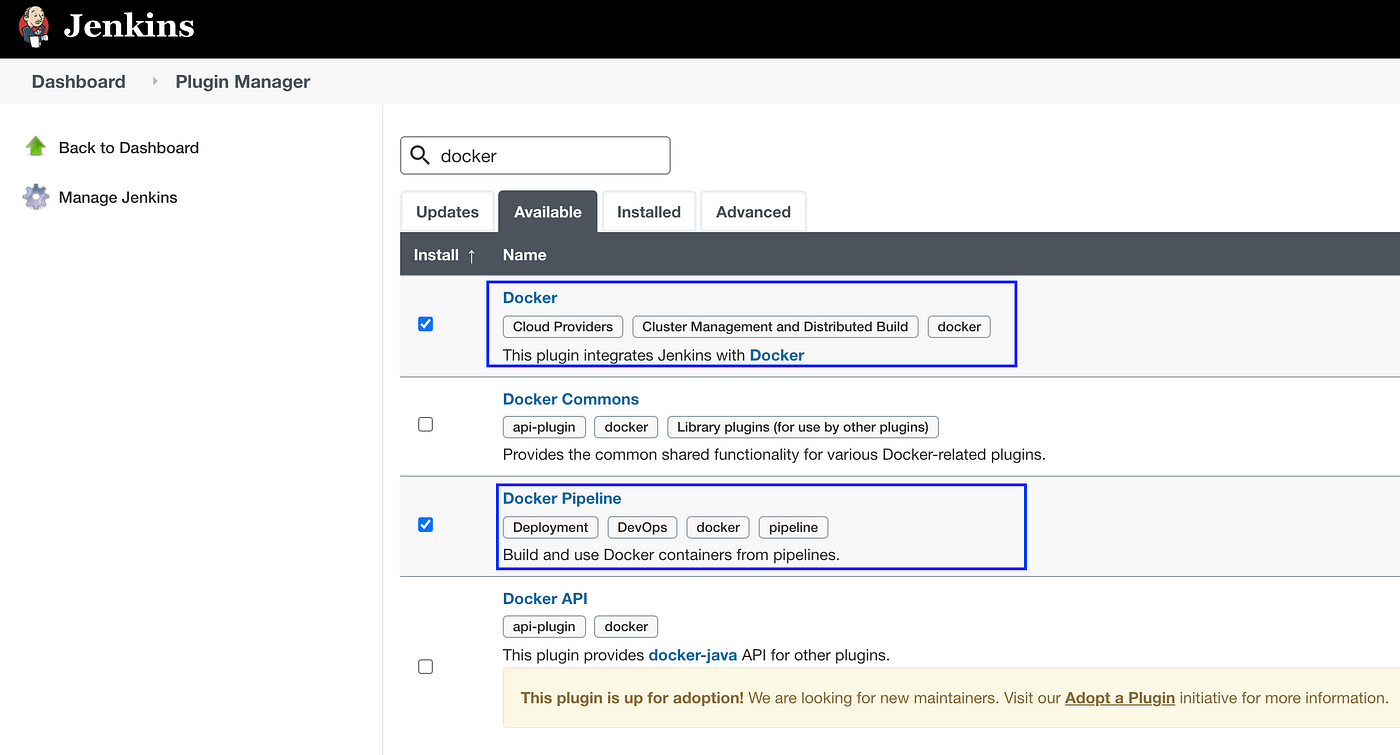Open the Docker API plugin link
Image resolution: width=1400 pixels, height=755 pixels.
pyautogui.click(x=545, y=598)
